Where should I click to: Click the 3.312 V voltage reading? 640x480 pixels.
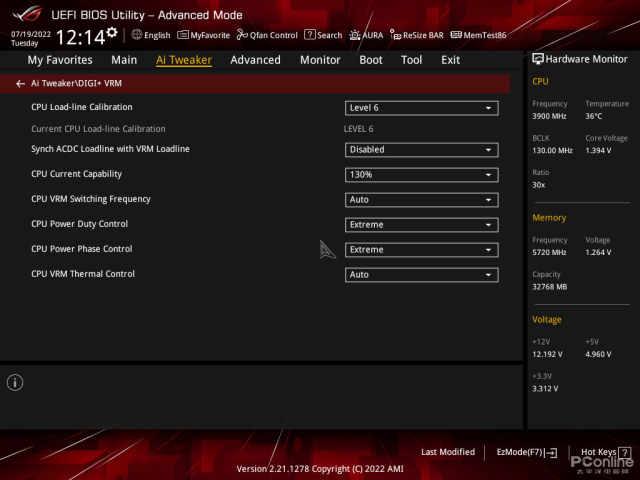pos(545,389)
